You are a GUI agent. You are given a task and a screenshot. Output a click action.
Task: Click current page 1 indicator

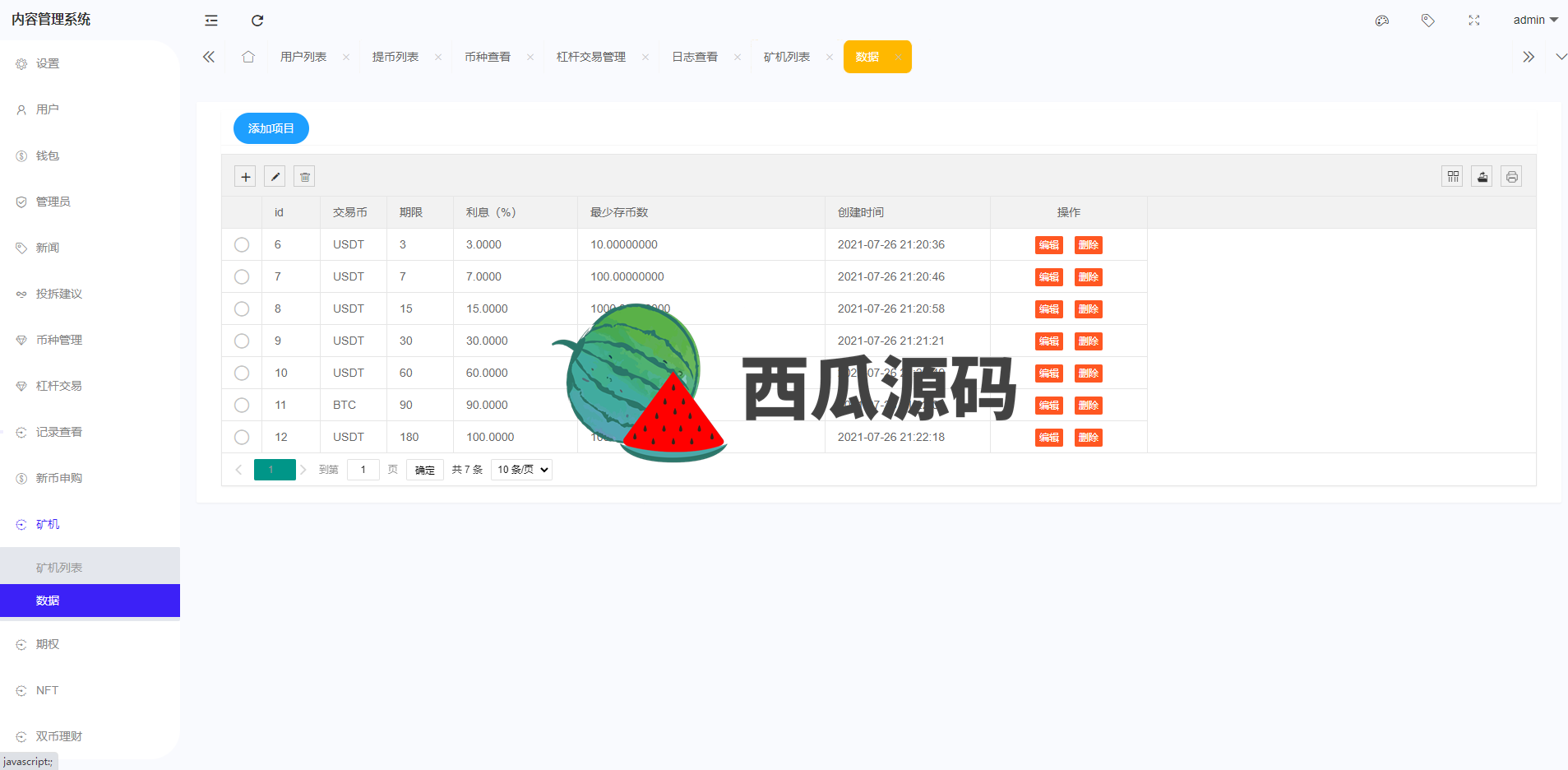(x=275, y=470)
